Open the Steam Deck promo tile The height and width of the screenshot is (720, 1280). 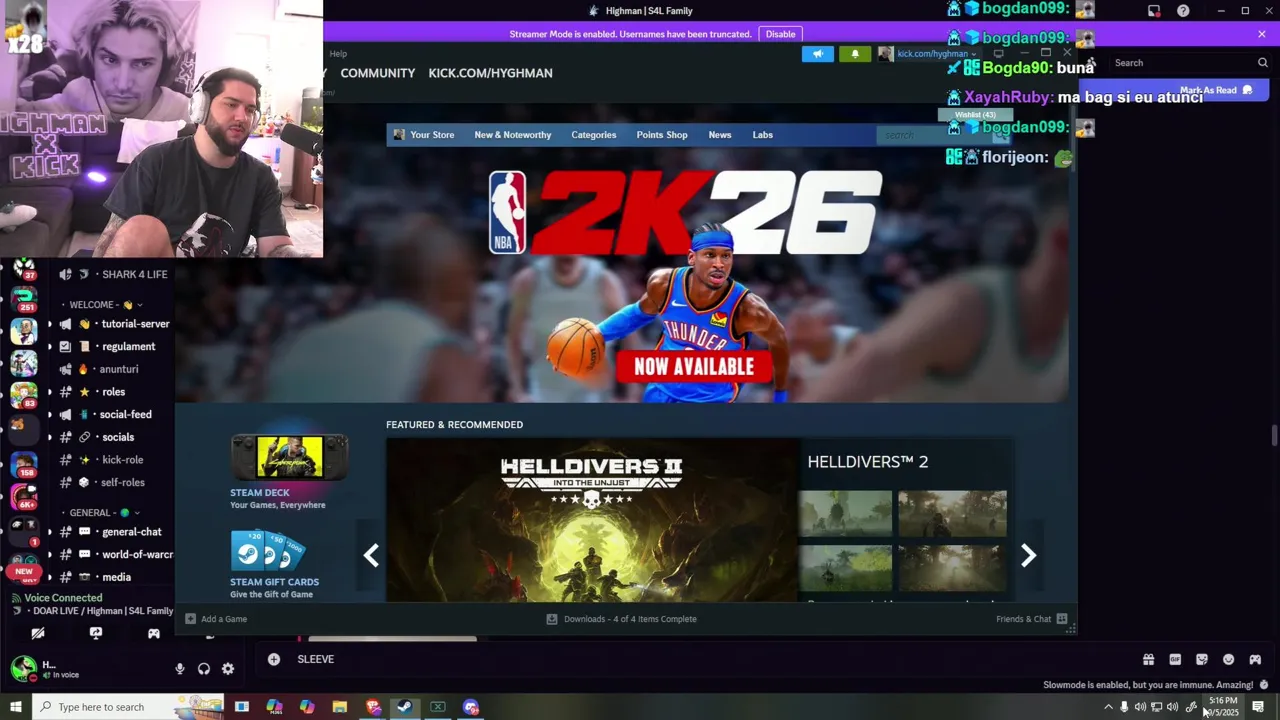289,472
